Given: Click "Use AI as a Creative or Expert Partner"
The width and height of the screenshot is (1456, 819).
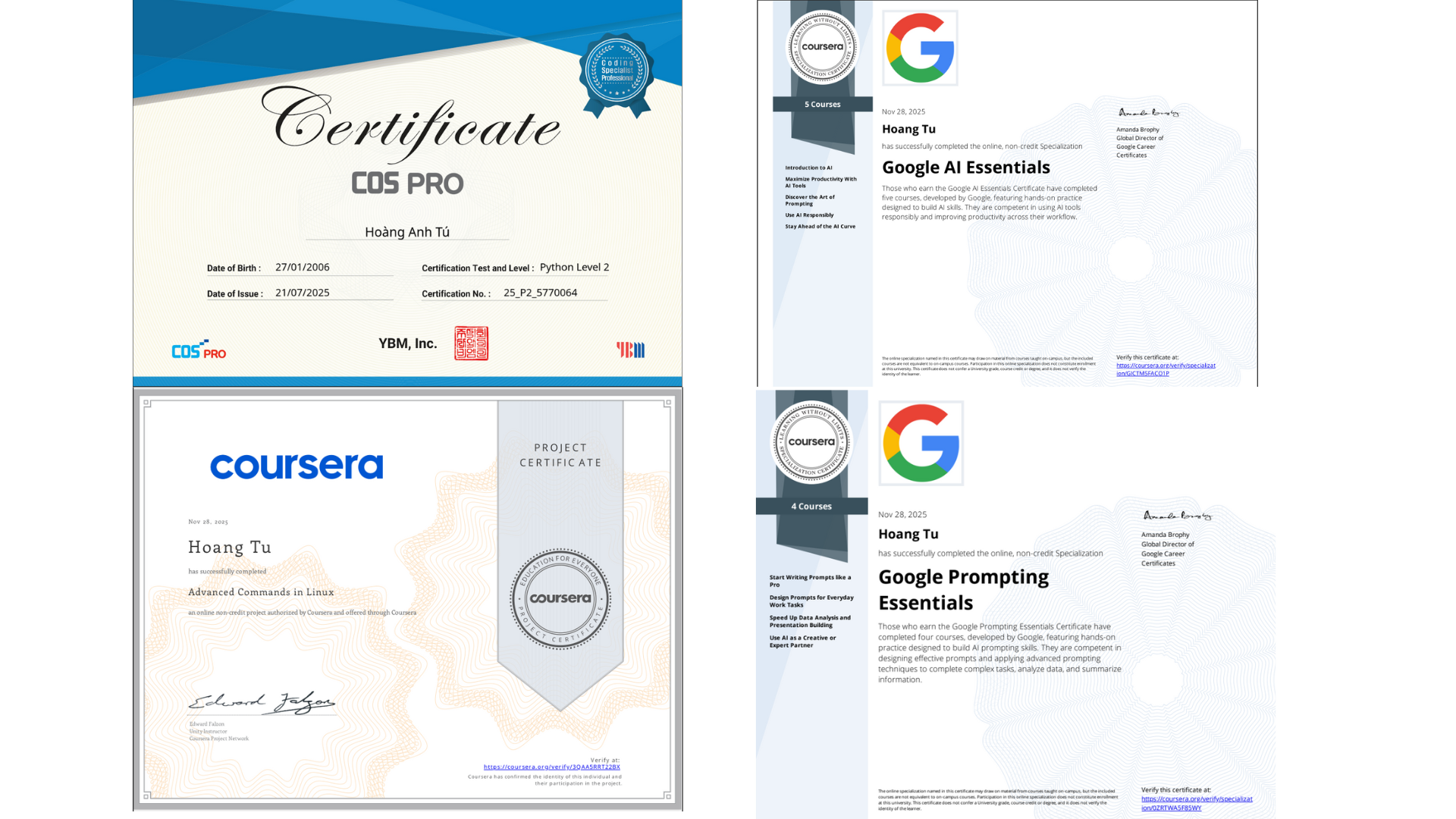Looking at the screenshot, I should 802,642.
